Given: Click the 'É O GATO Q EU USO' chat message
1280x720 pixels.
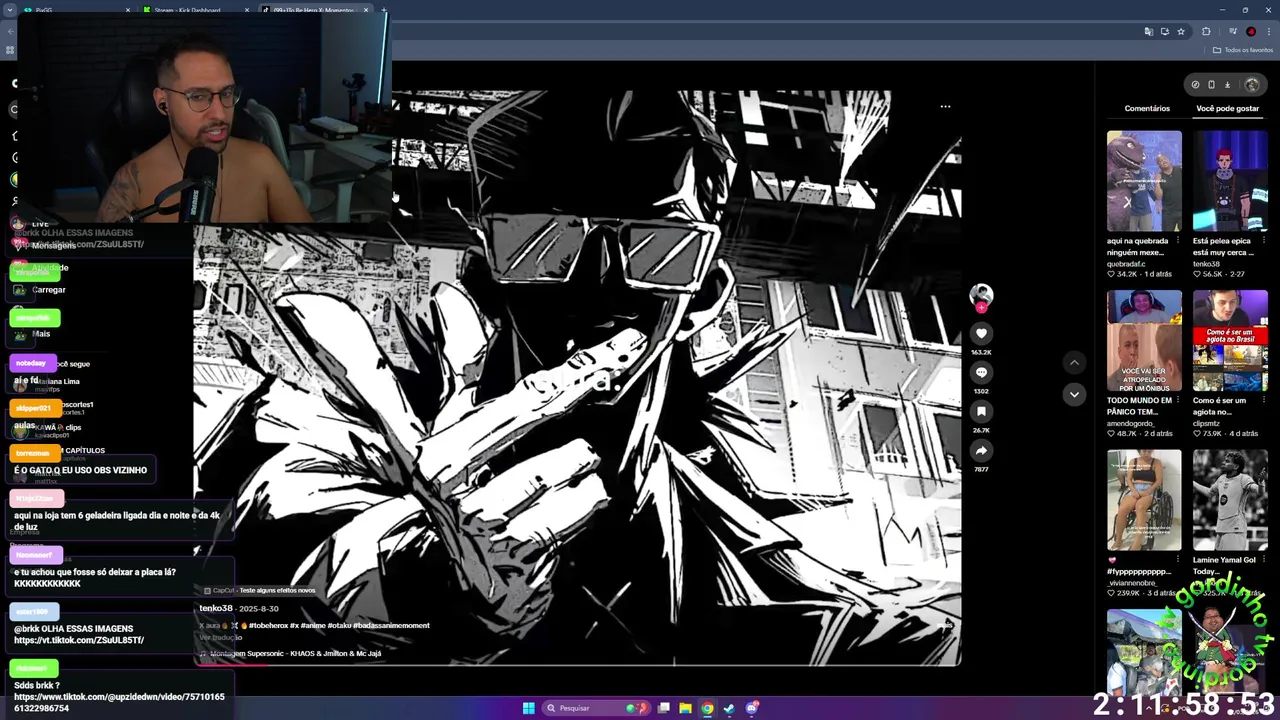Looking at the screenshot, I should [x=80, y=470].
